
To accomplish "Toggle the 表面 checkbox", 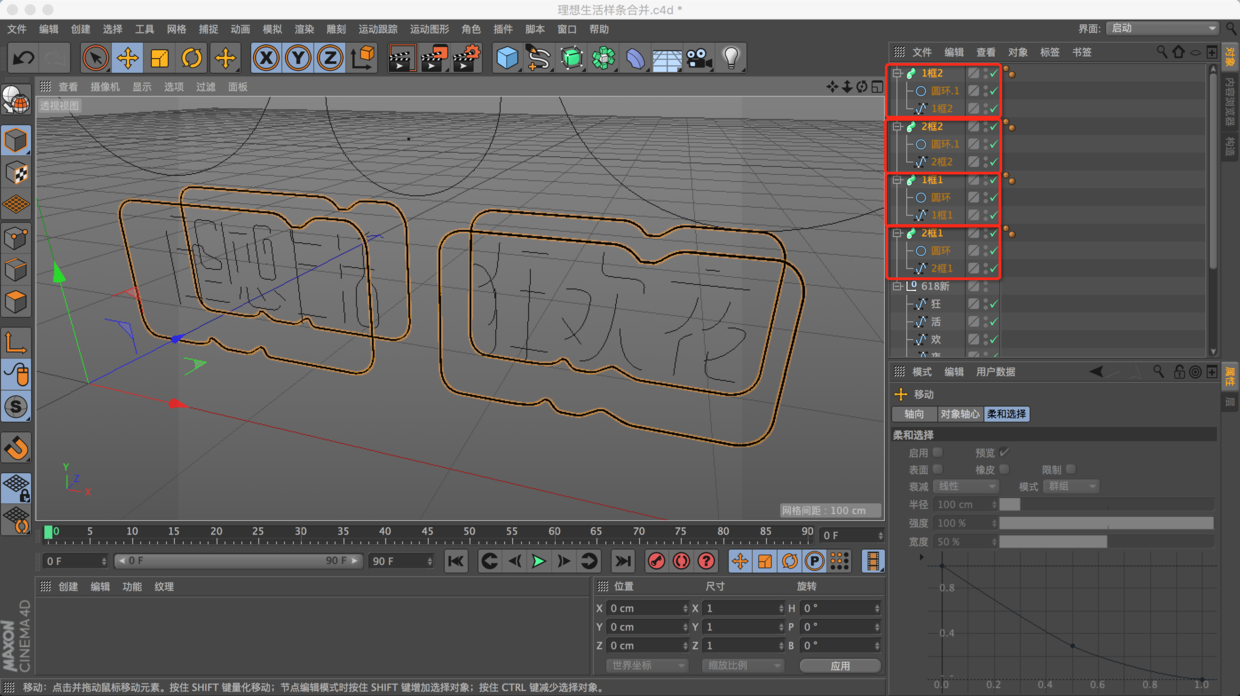I will 937,469.
